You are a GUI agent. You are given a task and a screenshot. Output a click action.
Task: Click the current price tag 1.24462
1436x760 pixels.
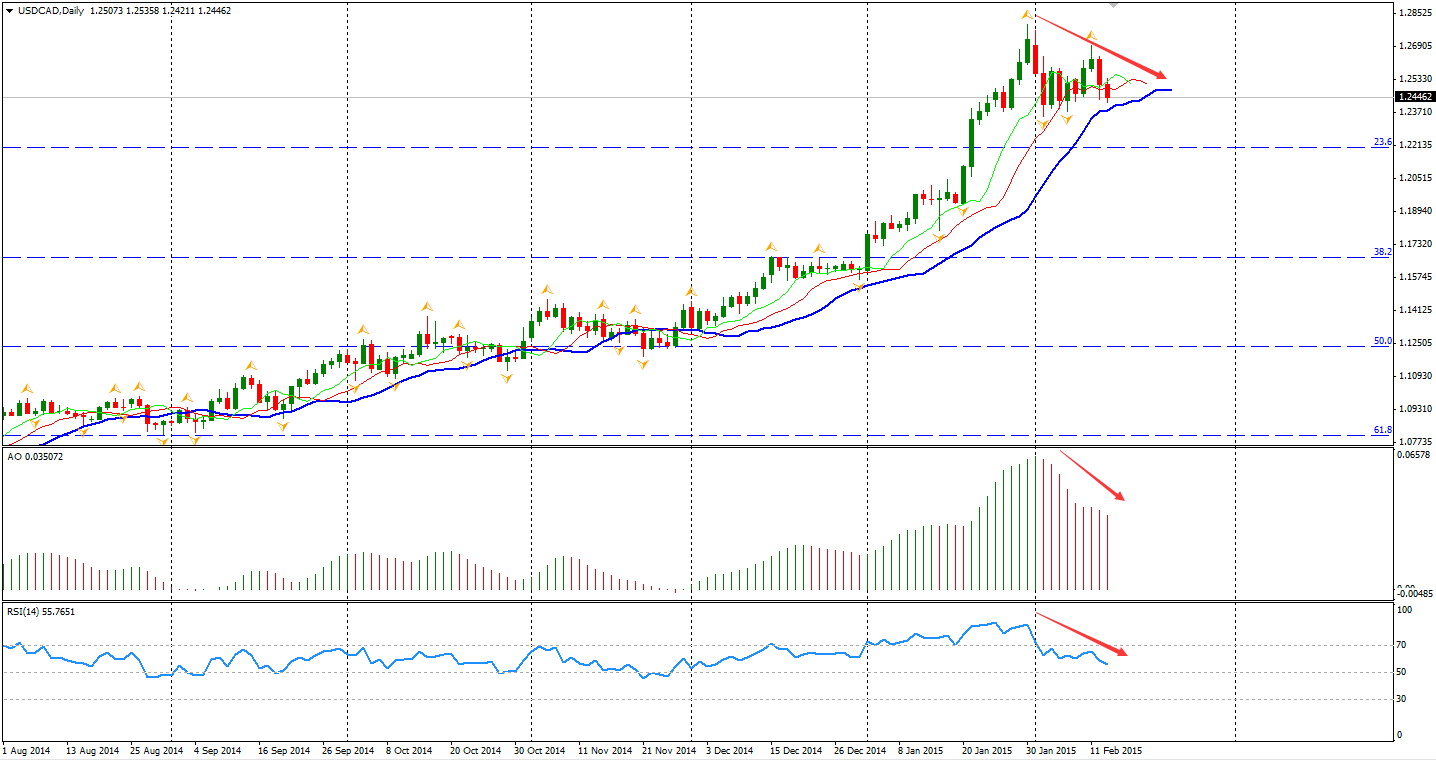click(x=1414, y=97)
